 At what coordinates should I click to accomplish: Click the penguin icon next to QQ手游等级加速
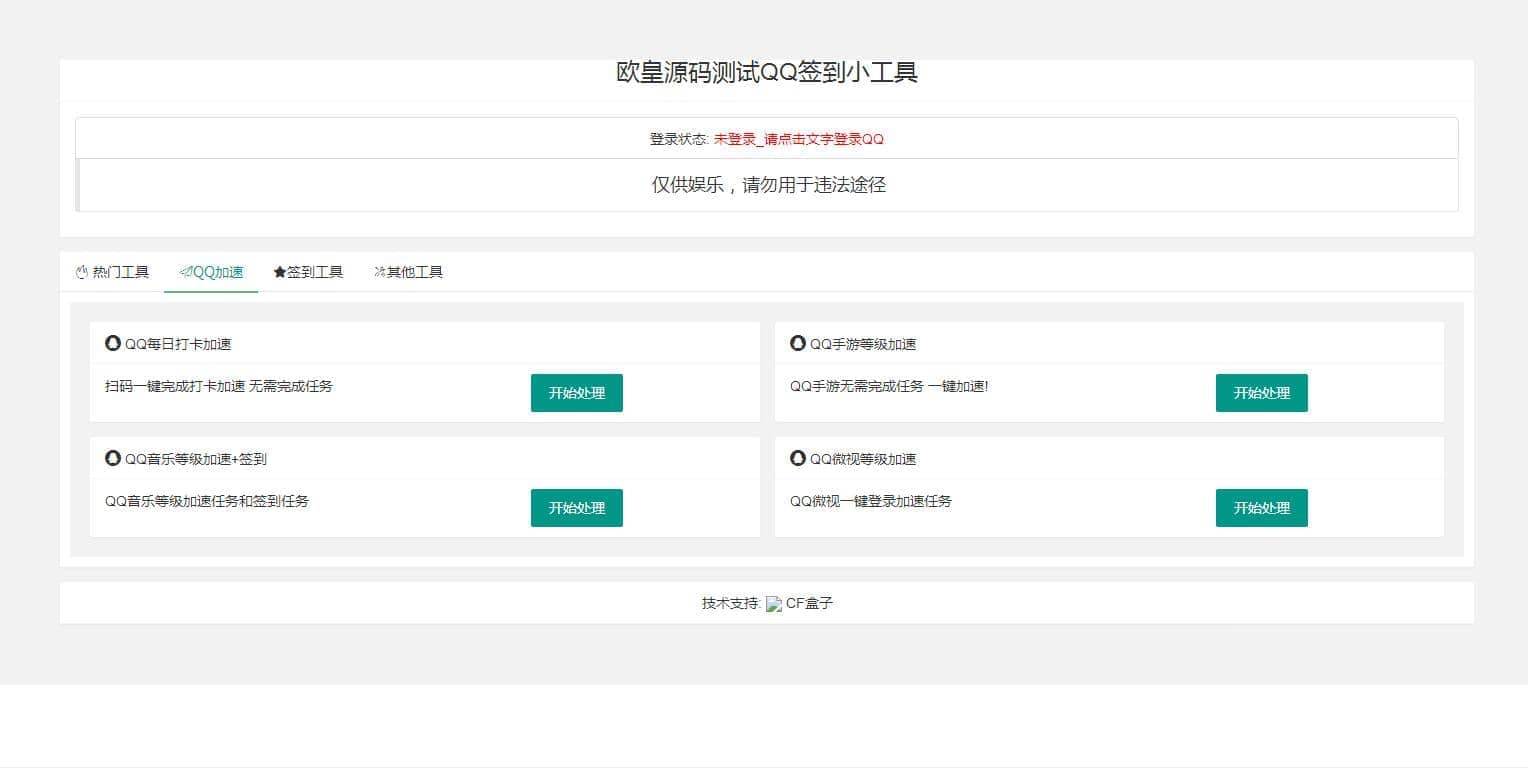click(x=798, y=343)
